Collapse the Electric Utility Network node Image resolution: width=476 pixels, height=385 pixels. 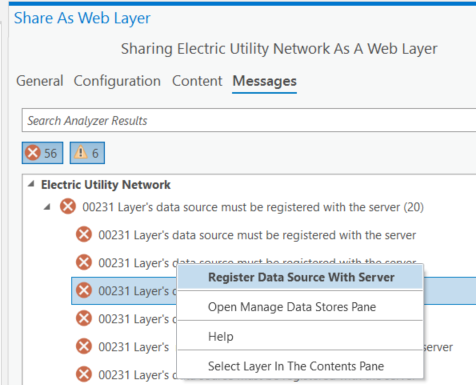click(x=31, y=184)
